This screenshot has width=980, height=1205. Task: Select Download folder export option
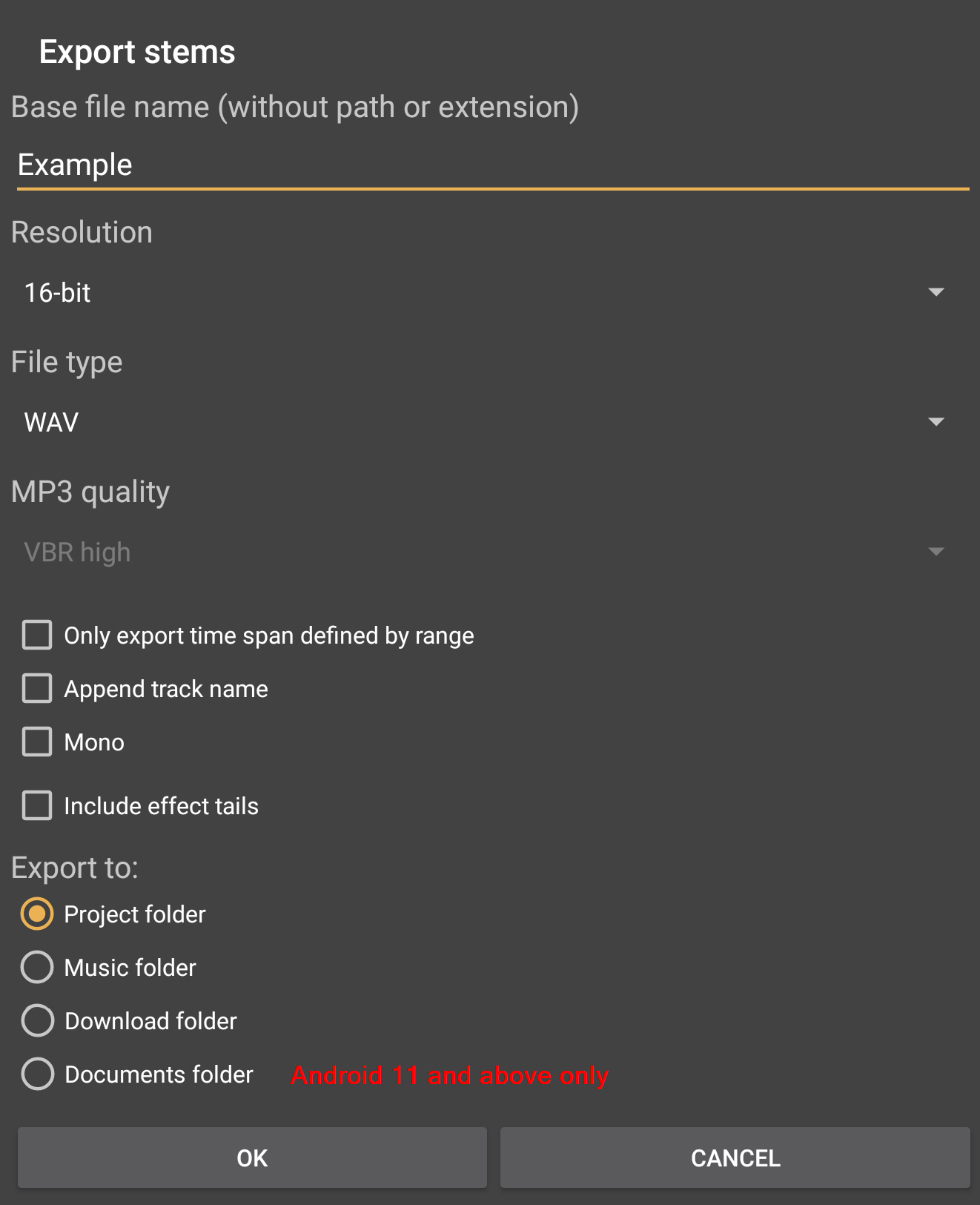tap(37, 1021)
